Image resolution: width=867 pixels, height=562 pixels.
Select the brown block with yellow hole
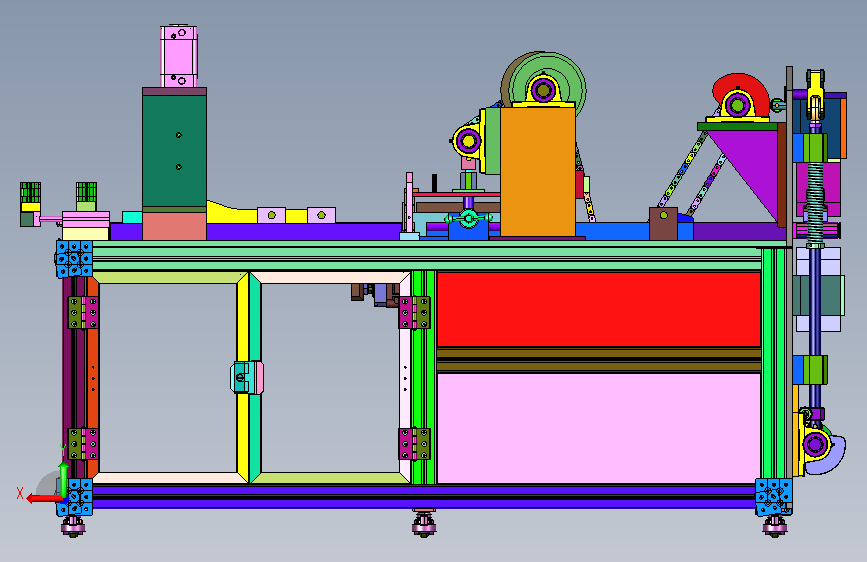[x=663, y=223]
